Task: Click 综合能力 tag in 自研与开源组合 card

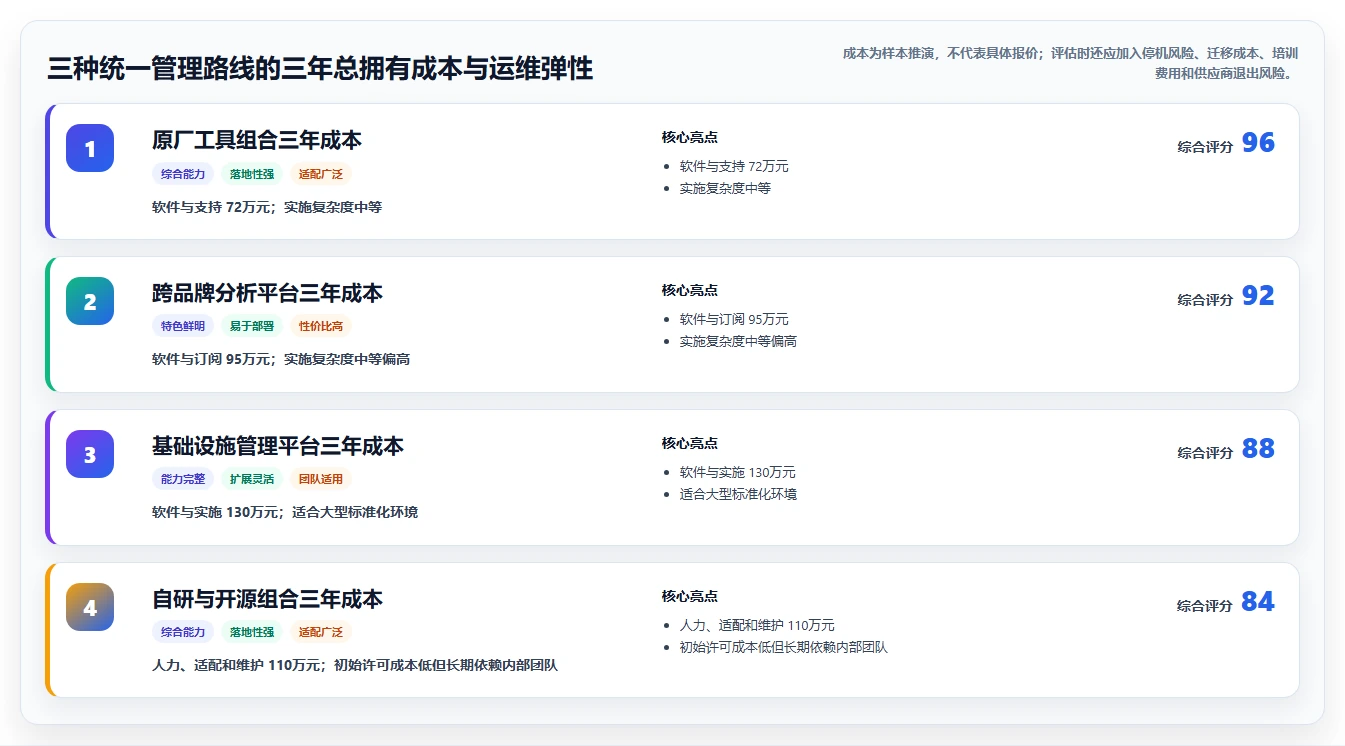Action: pyautogui.click(x=183, y=632)
